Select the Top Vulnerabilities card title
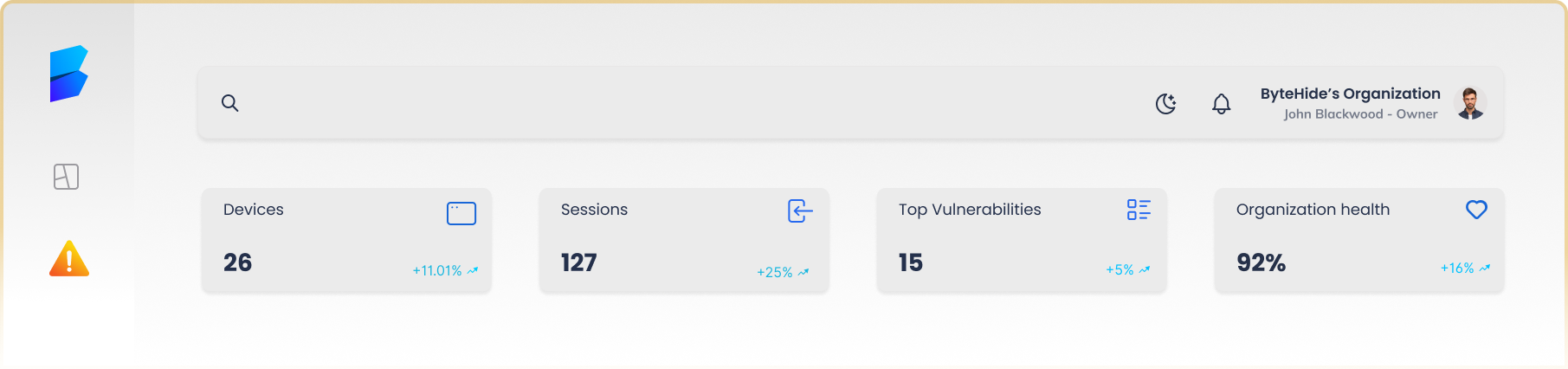 pyautogui.click(x=970, y=210)
